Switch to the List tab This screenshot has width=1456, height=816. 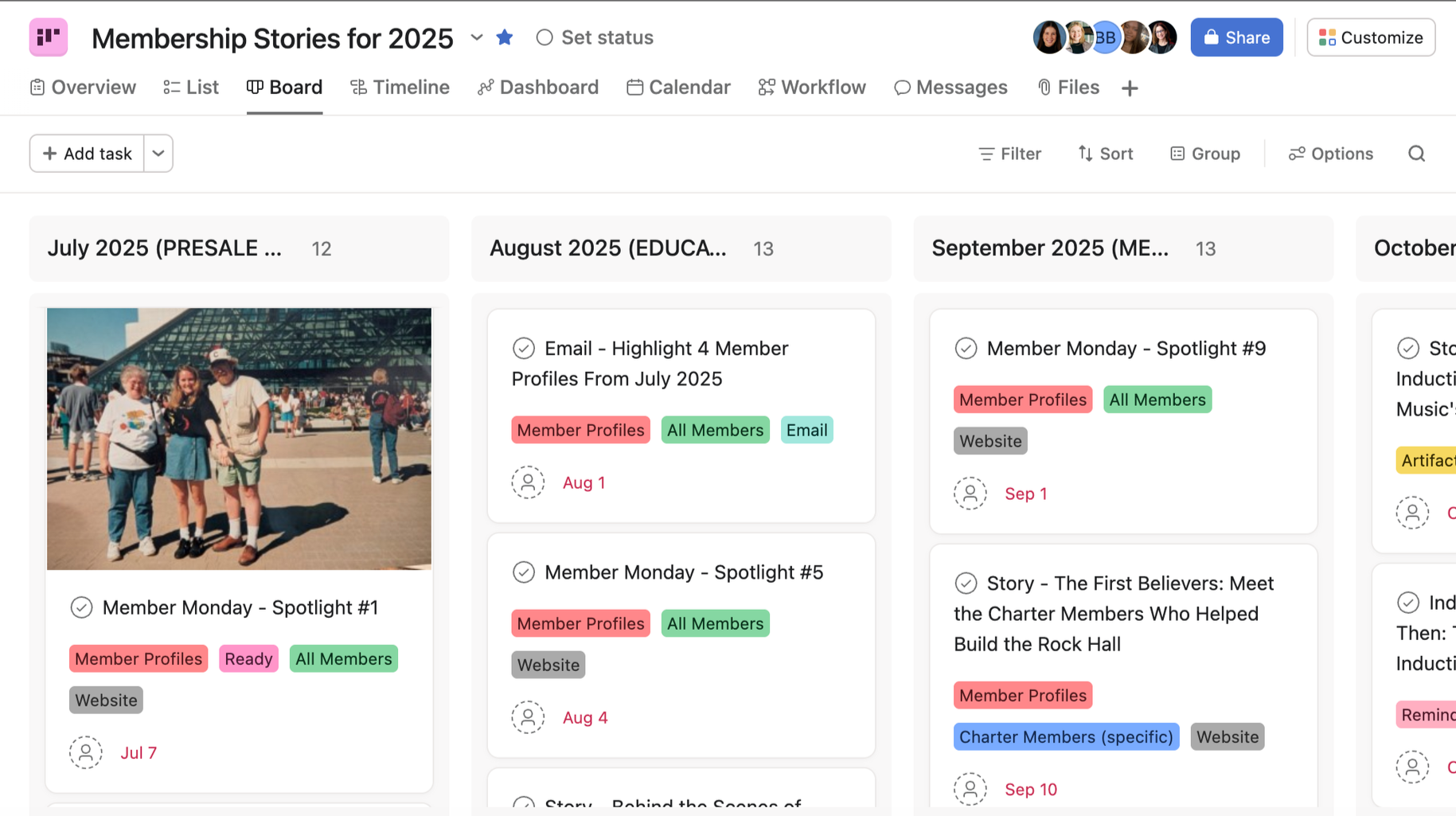click(x=191, y=88)
